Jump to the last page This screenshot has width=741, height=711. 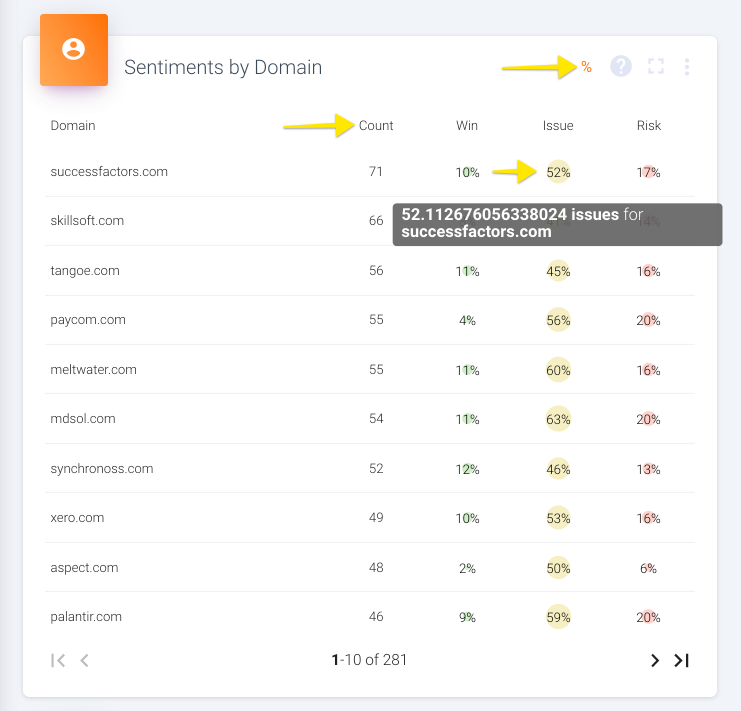pyautogui.click(x=681, y=660)
